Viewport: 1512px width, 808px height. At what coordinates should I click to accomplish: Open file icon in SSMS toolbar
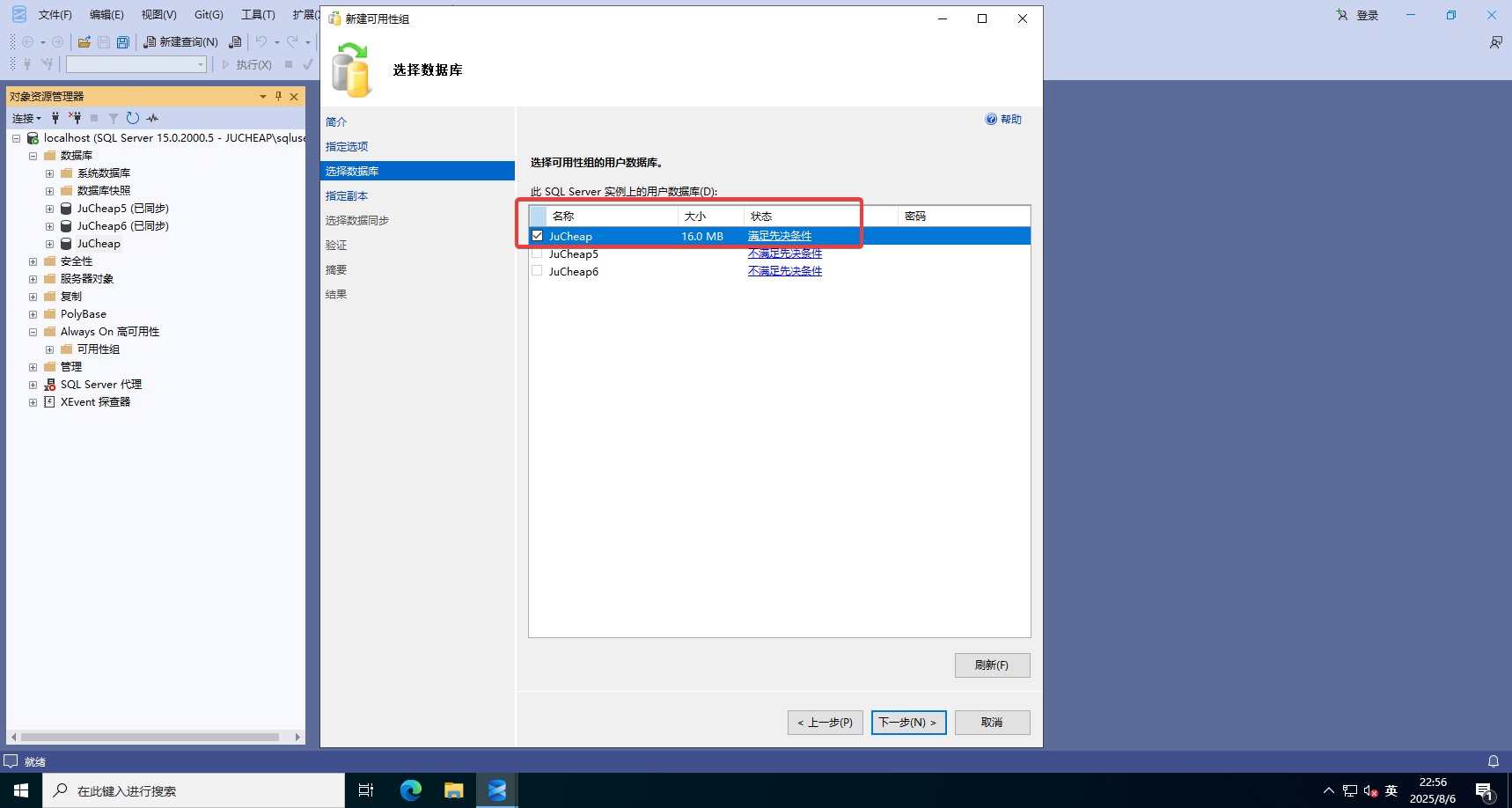tap(84, 41)
